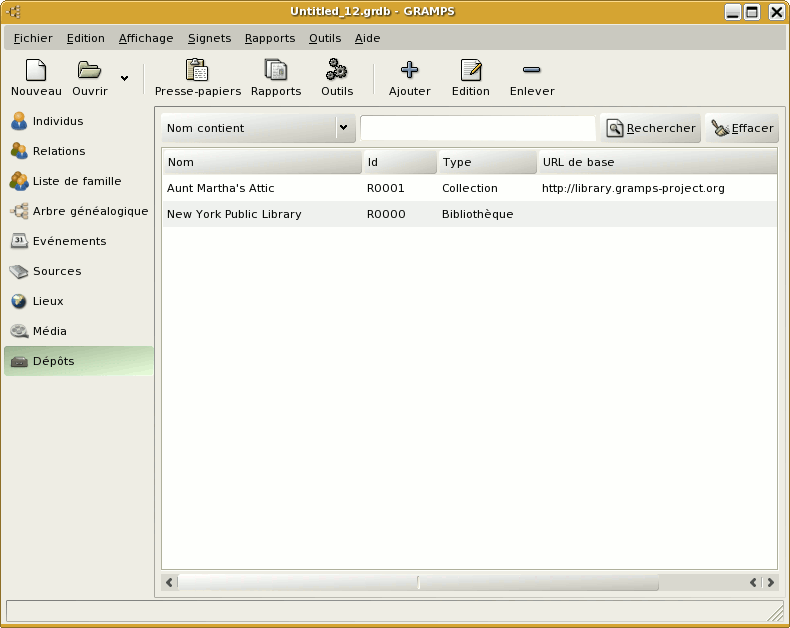Click the Ouvrir folder icon
The width and height of the screenshot is (790, 628).
coord(89,71)
